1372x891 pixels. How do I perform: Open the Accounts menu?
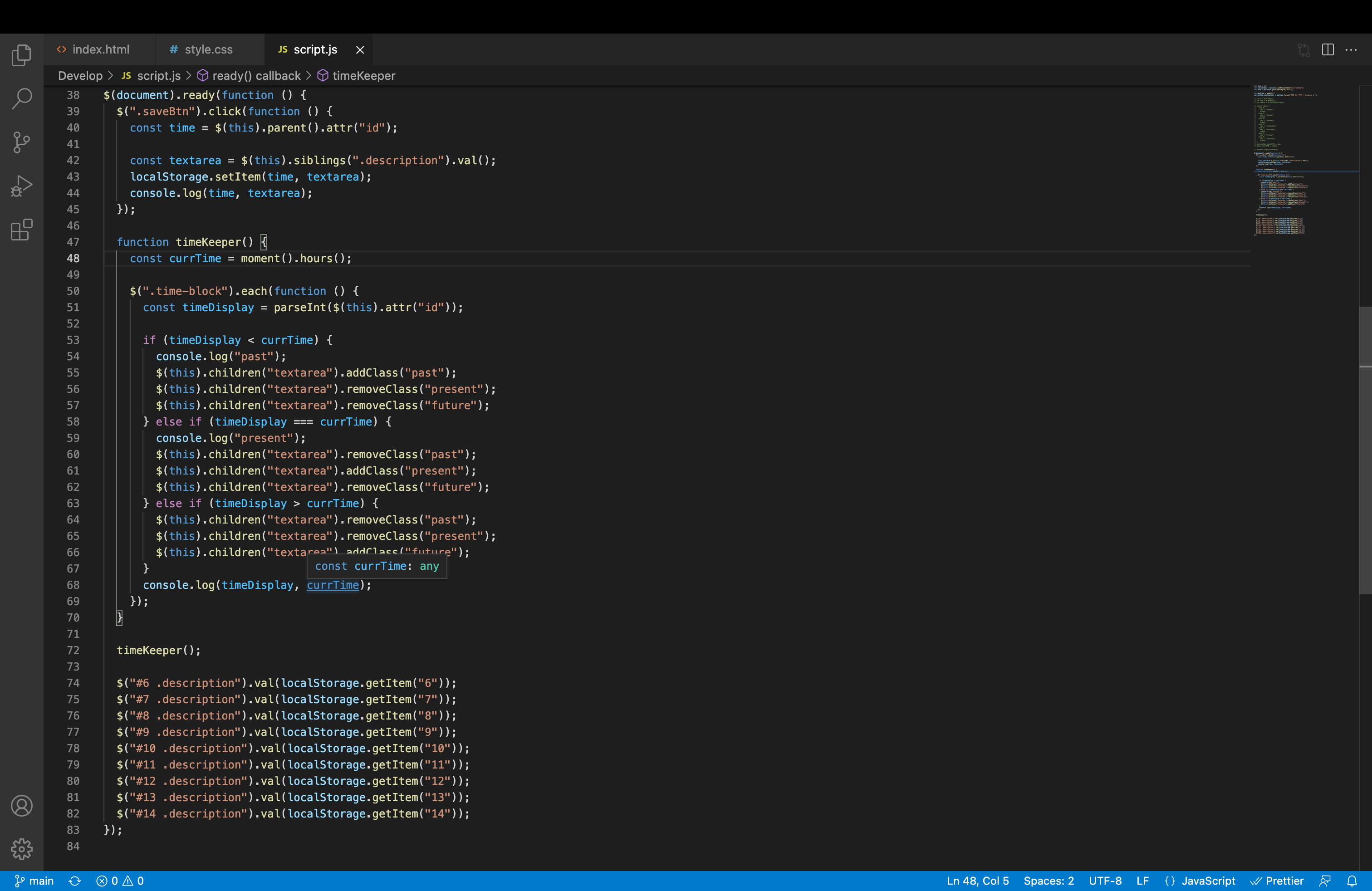(21, 805)
